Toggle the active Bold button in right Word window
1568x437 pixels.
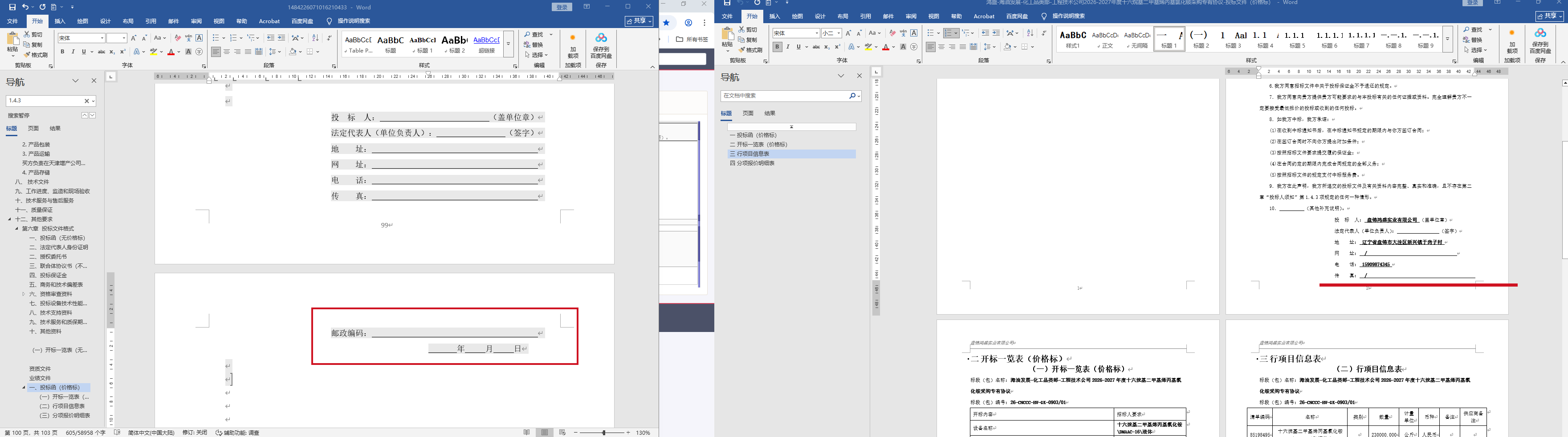click(777, 47)
